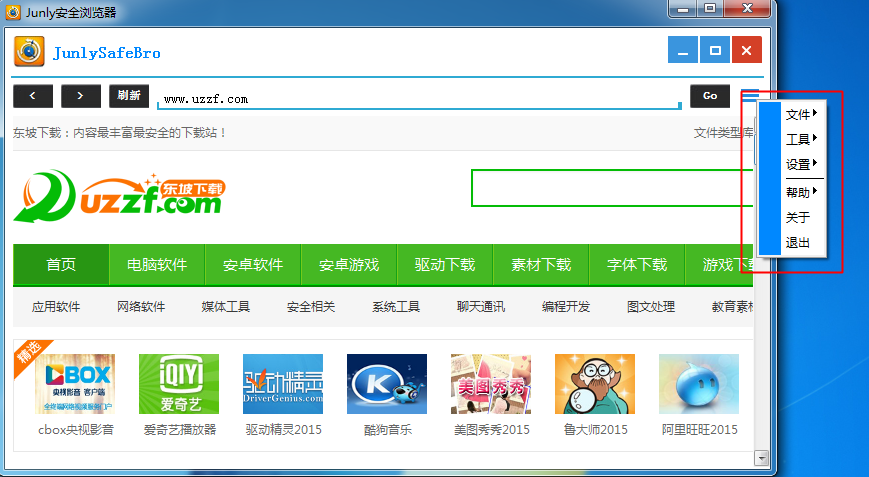Click the 酷狗音乐 text link
Viewport: 869px width, 477px height.
coord(388,430)
